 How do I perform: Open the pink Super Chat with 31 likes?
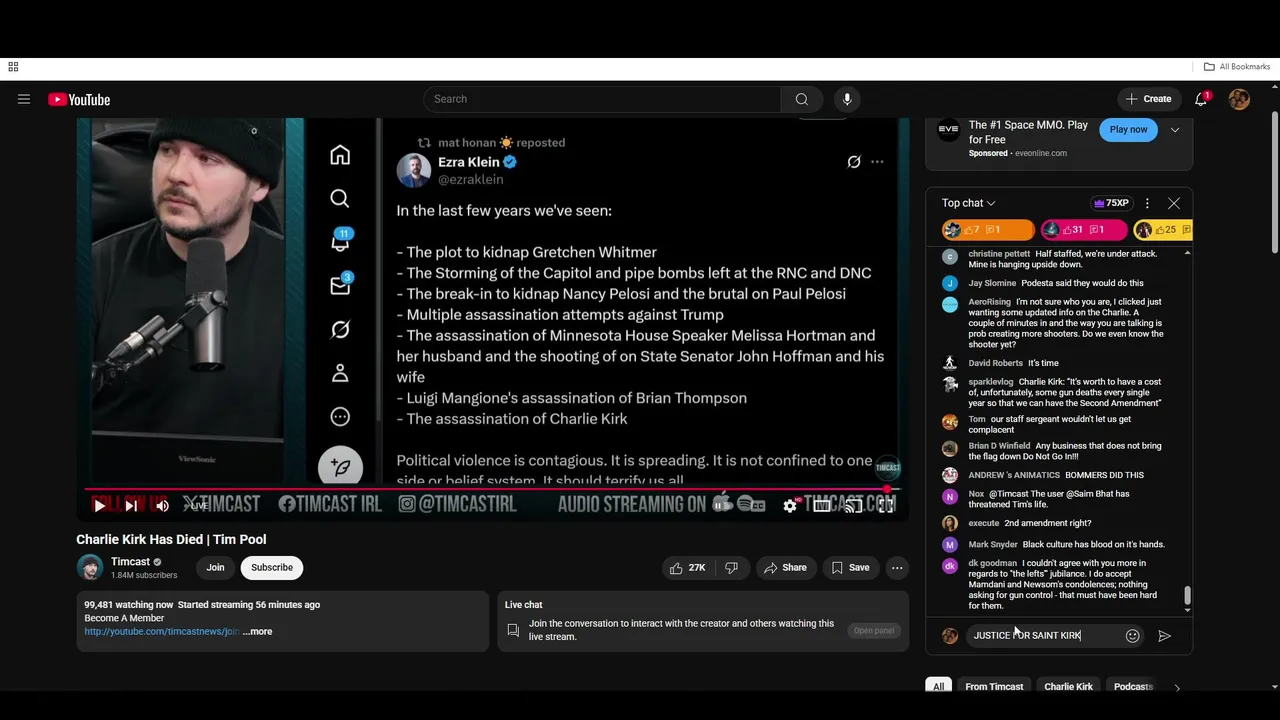click(x=1084, y=230)
